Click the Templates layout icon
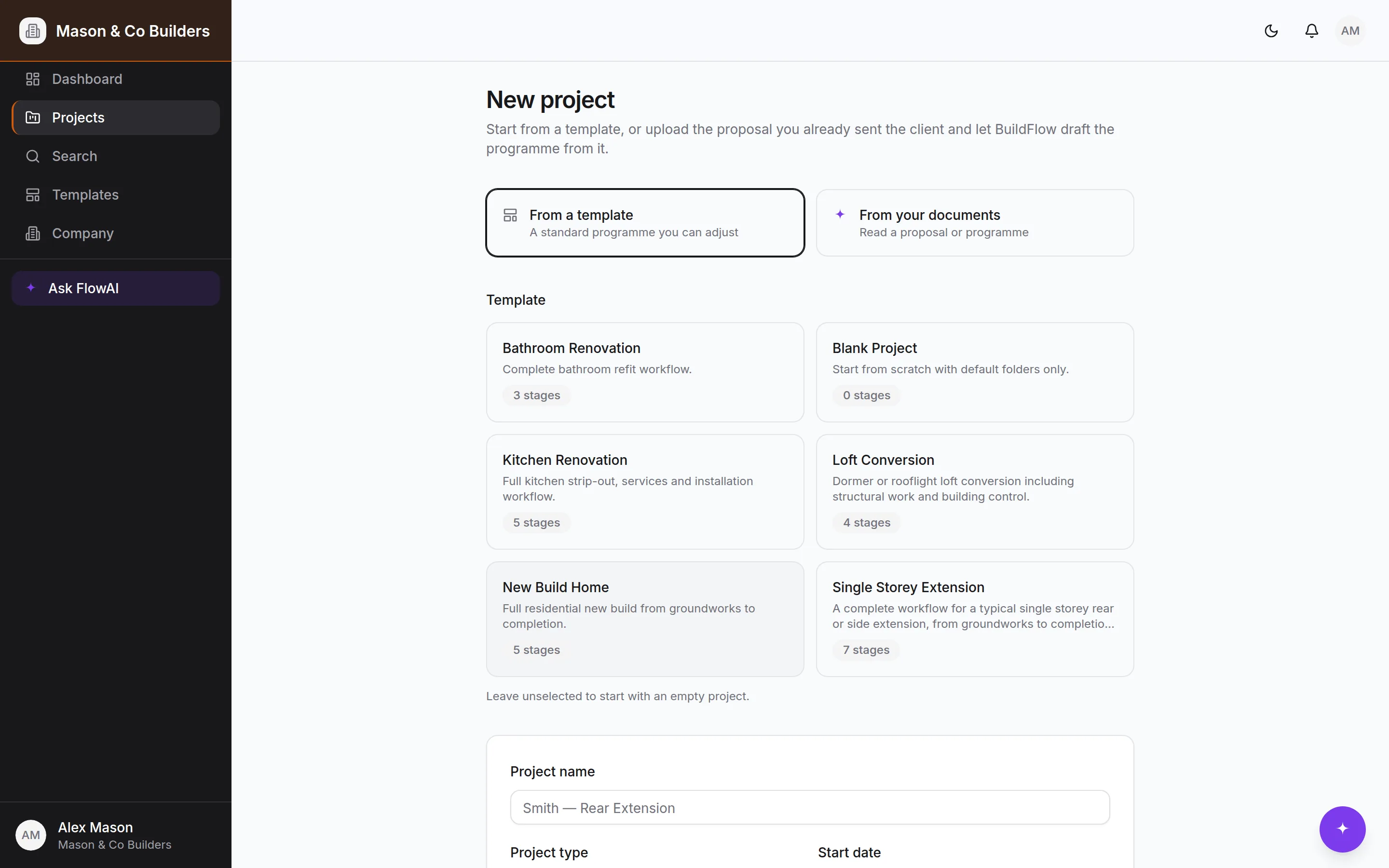Screen dimensions: 1389x868 [x=33, y=195]
